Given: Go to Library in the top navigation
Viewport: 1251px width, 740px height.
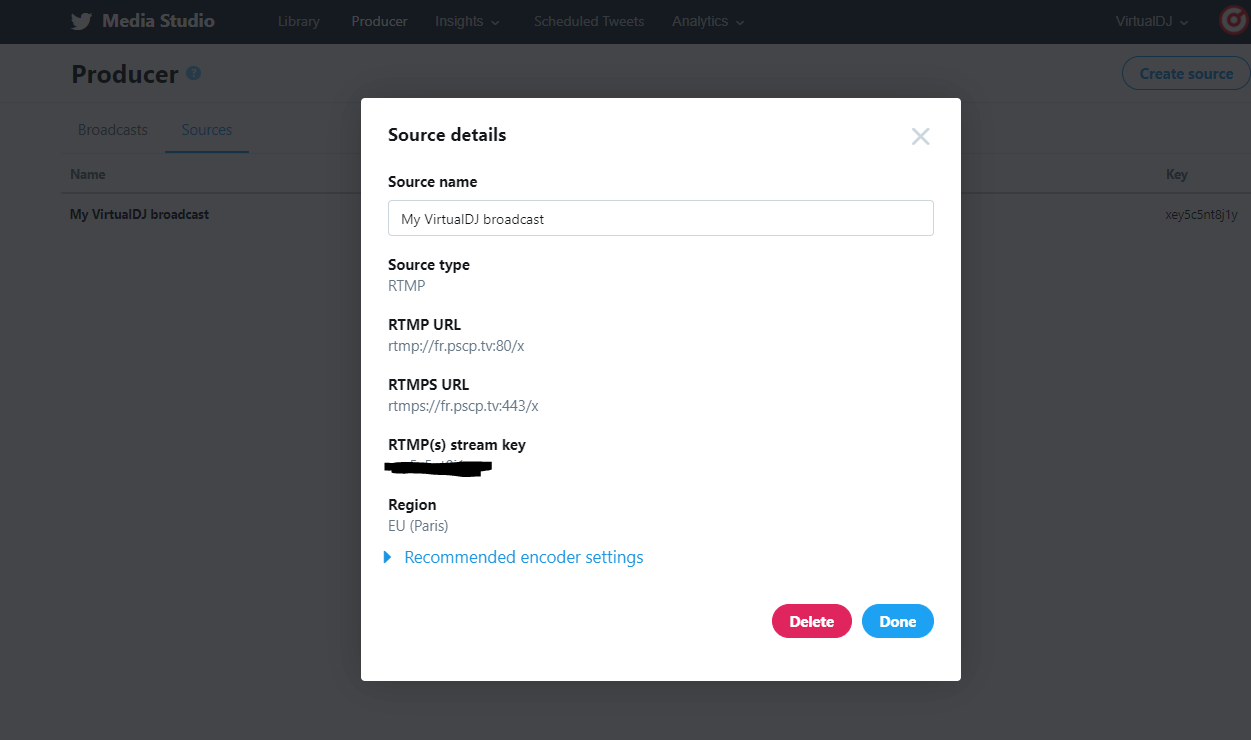Looking at the screenshot, I should coord(299,21).
